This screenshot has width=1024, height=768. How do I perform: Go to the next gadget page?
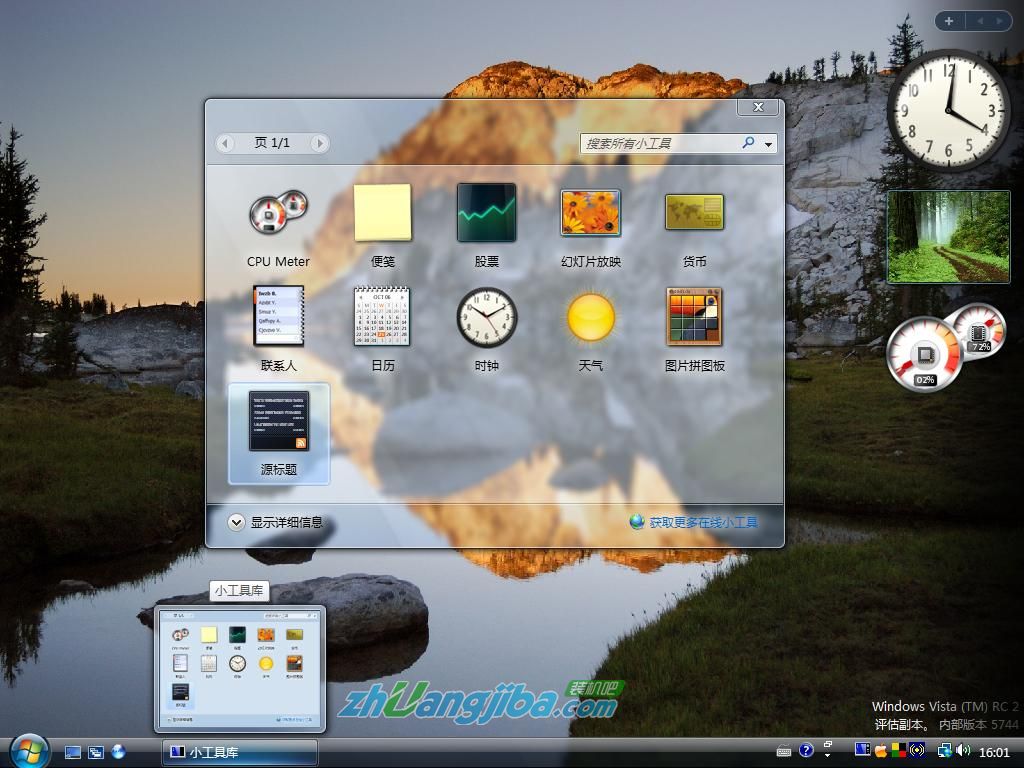point(319,144)
